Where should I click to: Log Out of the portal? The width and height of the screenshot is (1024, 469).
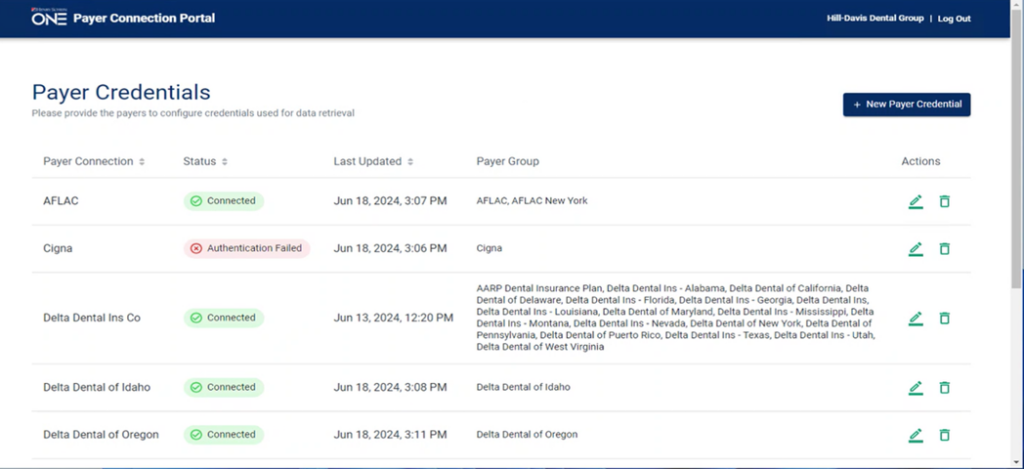point(954,19)
